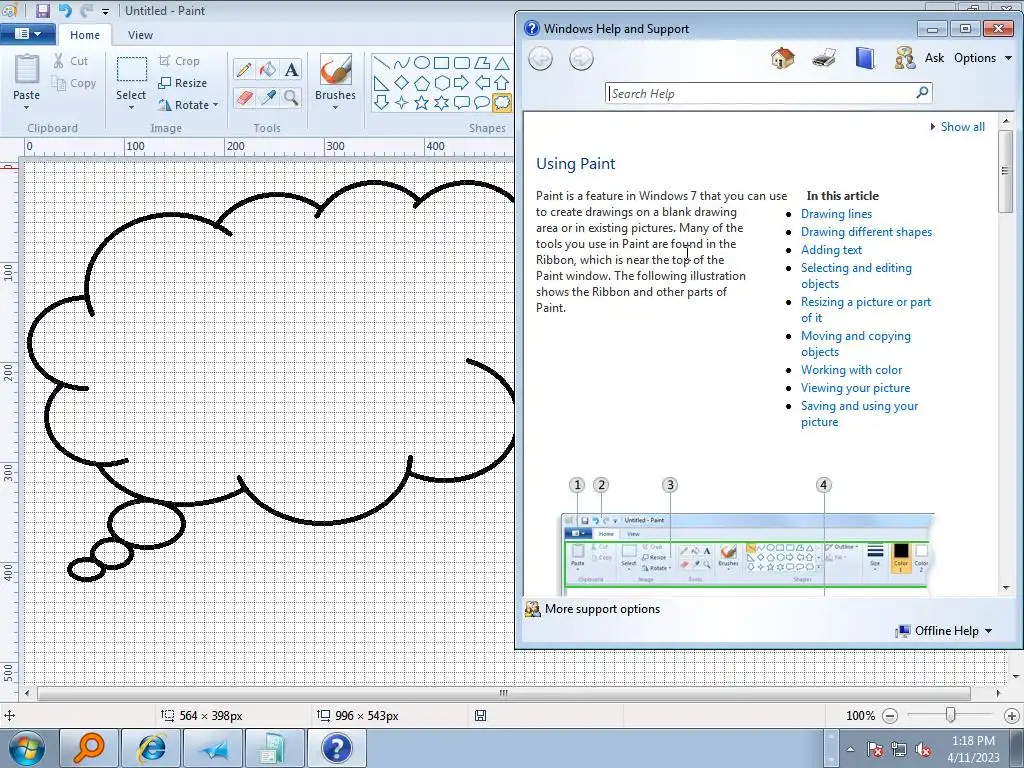Click the zoom slider handle
1024x768 pixels.
click(950, 716)
